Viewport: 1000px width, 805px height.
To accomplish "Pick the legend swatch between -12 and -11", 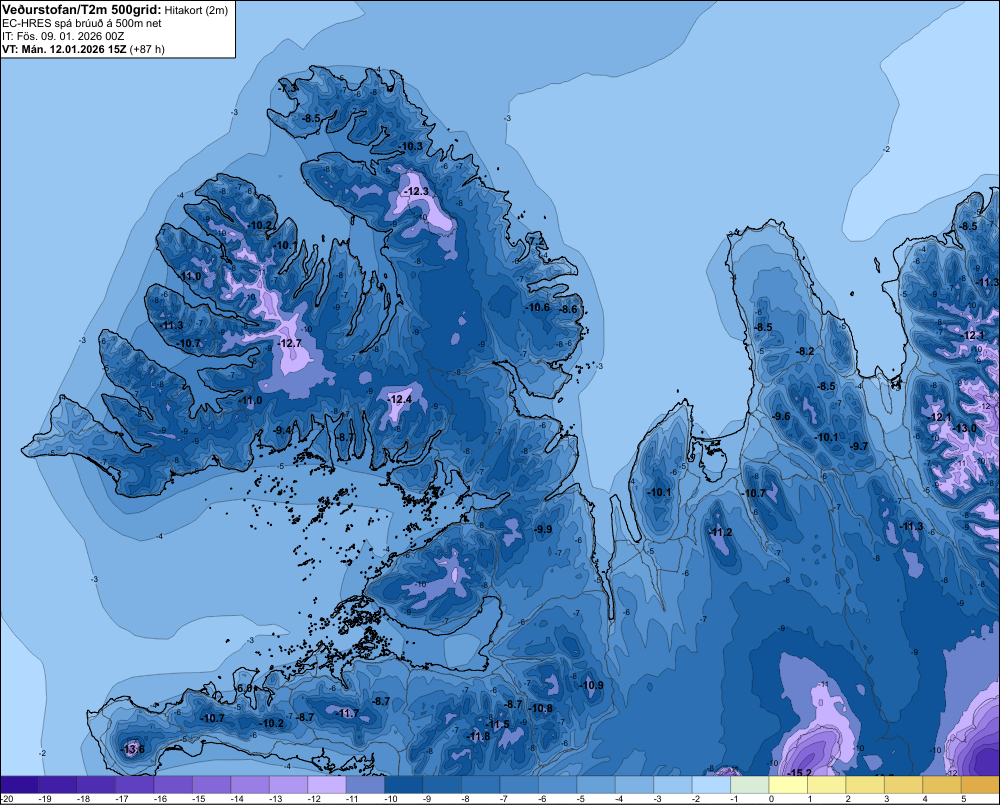I will tap(327, 785).
